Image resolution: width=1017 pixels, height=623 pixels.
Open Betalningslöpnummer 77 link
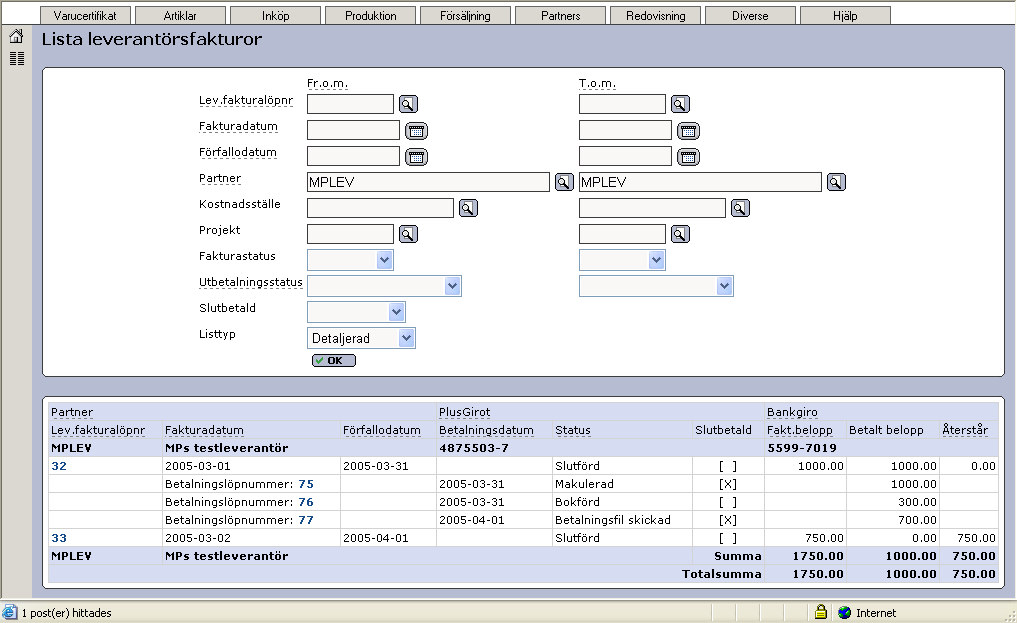pyautogui.click(x=306, y=520)
